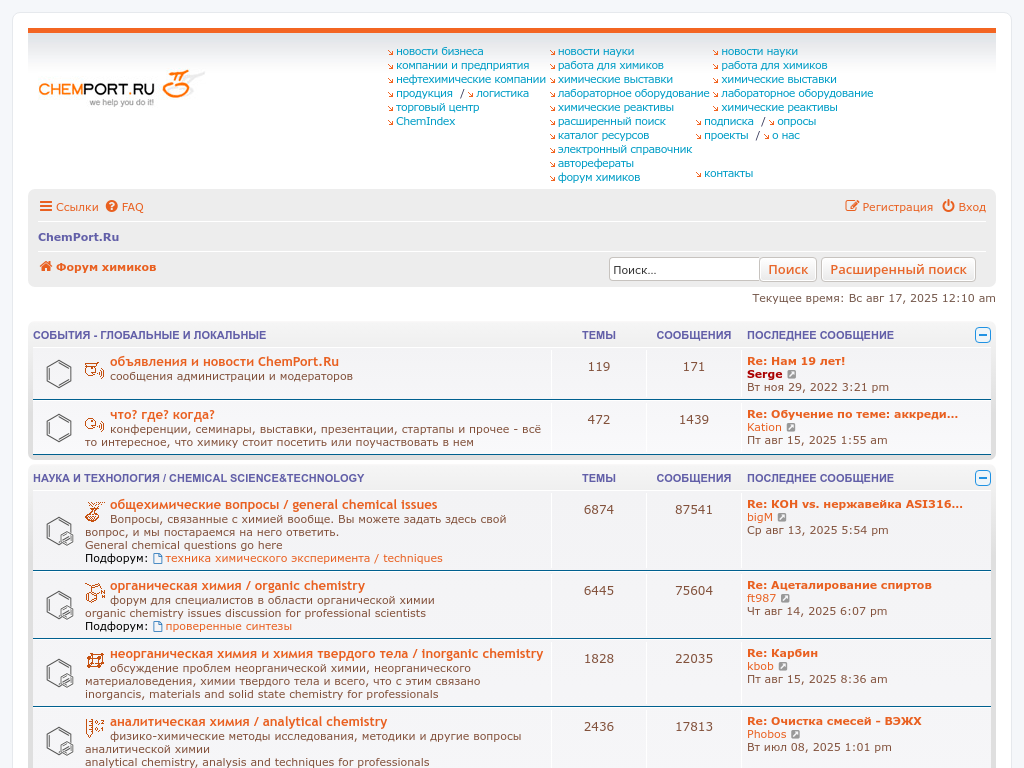Click the search keywords input field
The width and height of the screenshot is (1024, 768).
(684, 269)
